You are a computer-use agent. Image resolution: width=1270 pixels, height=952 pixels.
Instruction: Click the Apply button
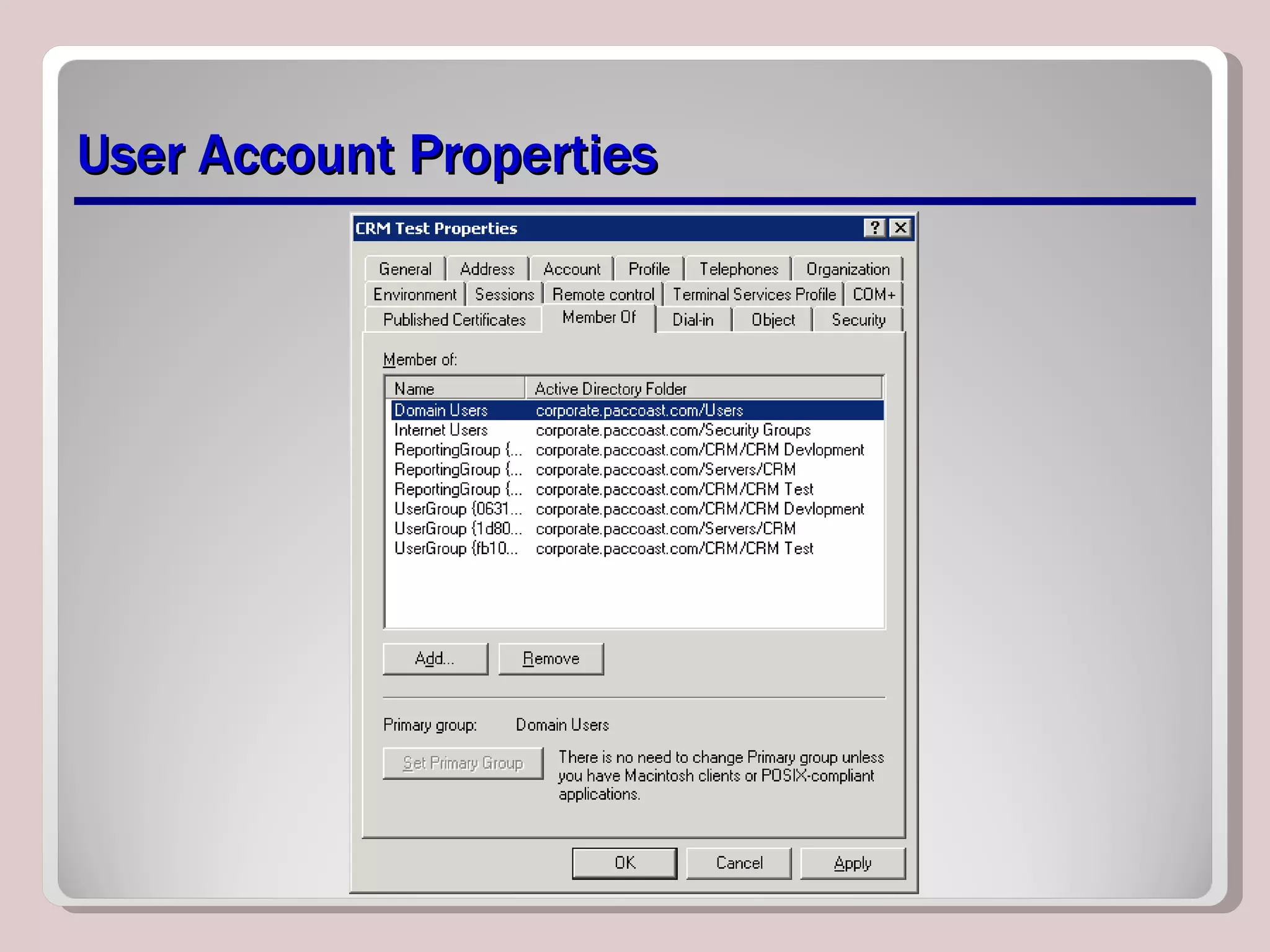click(853, 863)
